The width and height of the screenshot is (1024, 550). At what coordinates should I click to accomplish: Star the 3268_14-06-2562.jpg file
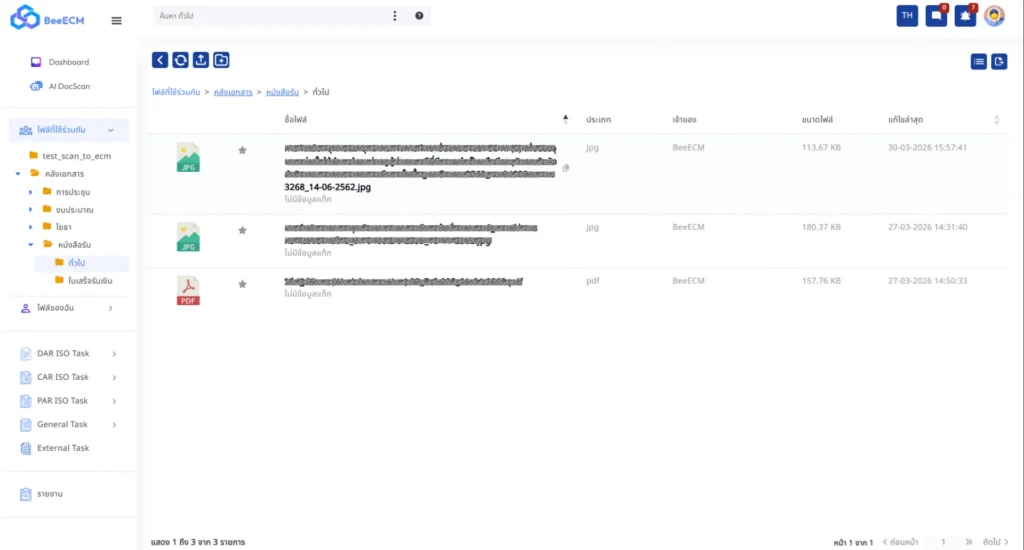click(x=242, y=150)
